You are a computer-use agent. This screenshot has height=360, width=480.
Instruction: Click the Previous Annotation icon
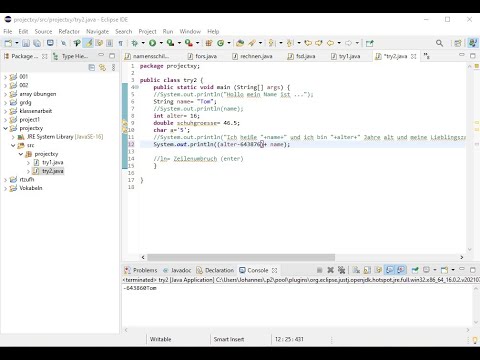(x=289, y=43)
